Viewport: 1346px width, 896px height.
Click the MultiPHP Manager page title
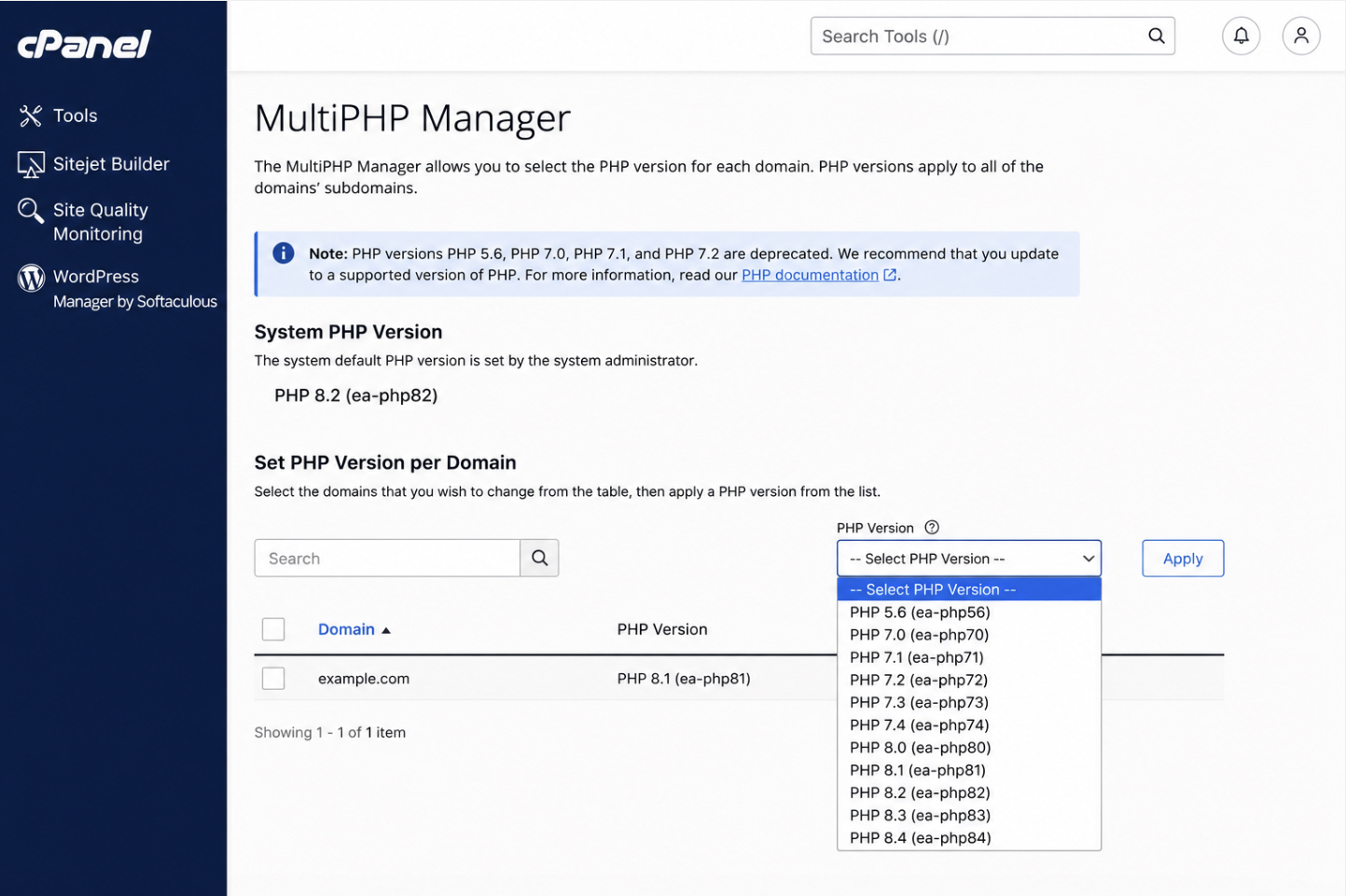412,118
